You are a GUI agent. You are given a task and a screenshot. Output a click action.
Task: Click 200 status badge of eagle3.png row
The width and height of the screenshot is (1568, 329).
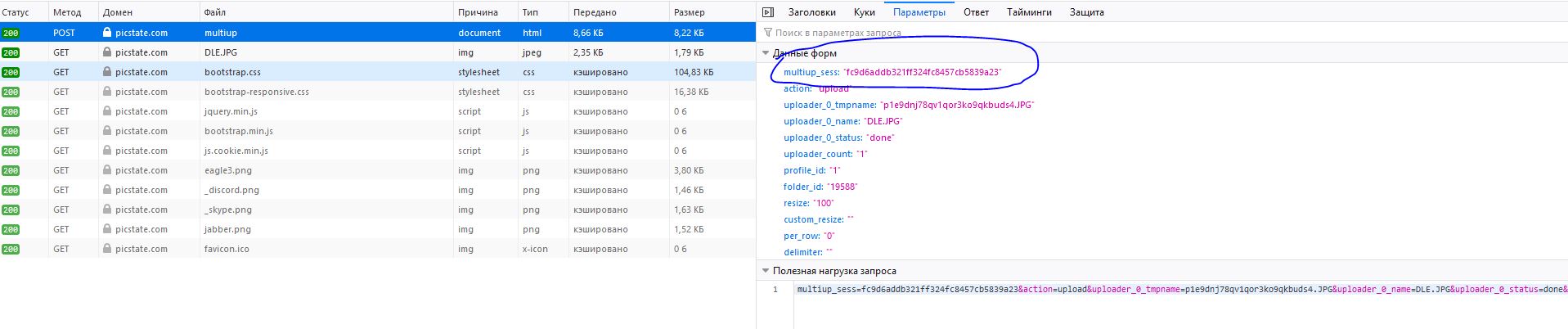[x=11, y=170]
